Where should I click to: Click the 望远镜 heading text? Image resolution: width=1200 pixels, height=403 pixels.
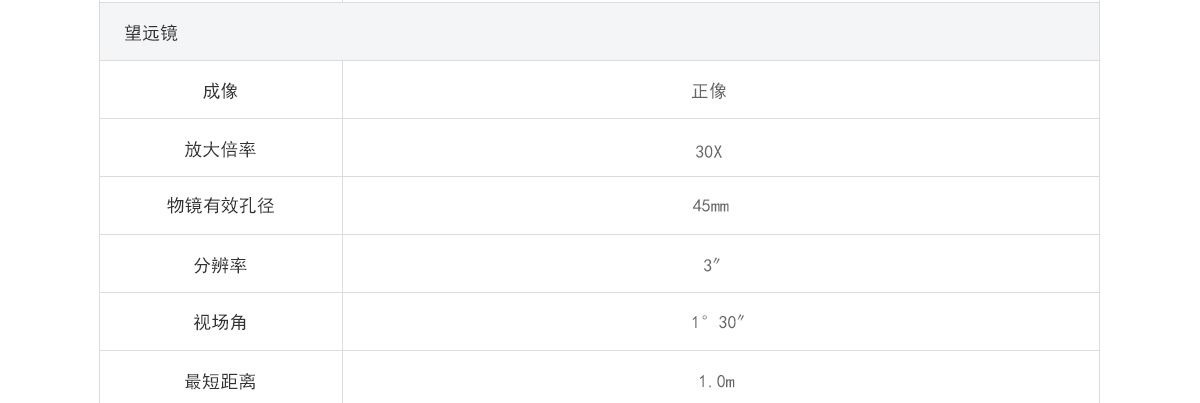pos(151,33)
